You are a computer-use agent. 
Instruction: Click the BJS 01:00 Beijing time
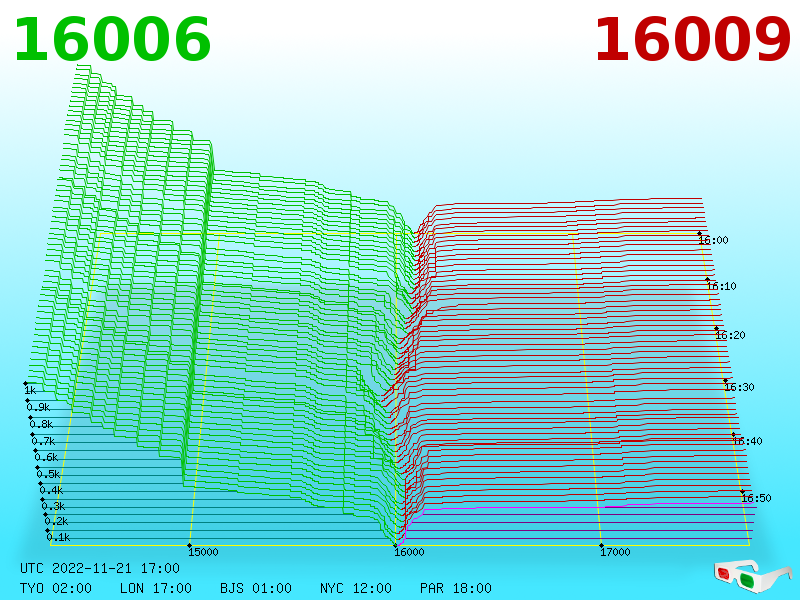click(x=256, y=588)
